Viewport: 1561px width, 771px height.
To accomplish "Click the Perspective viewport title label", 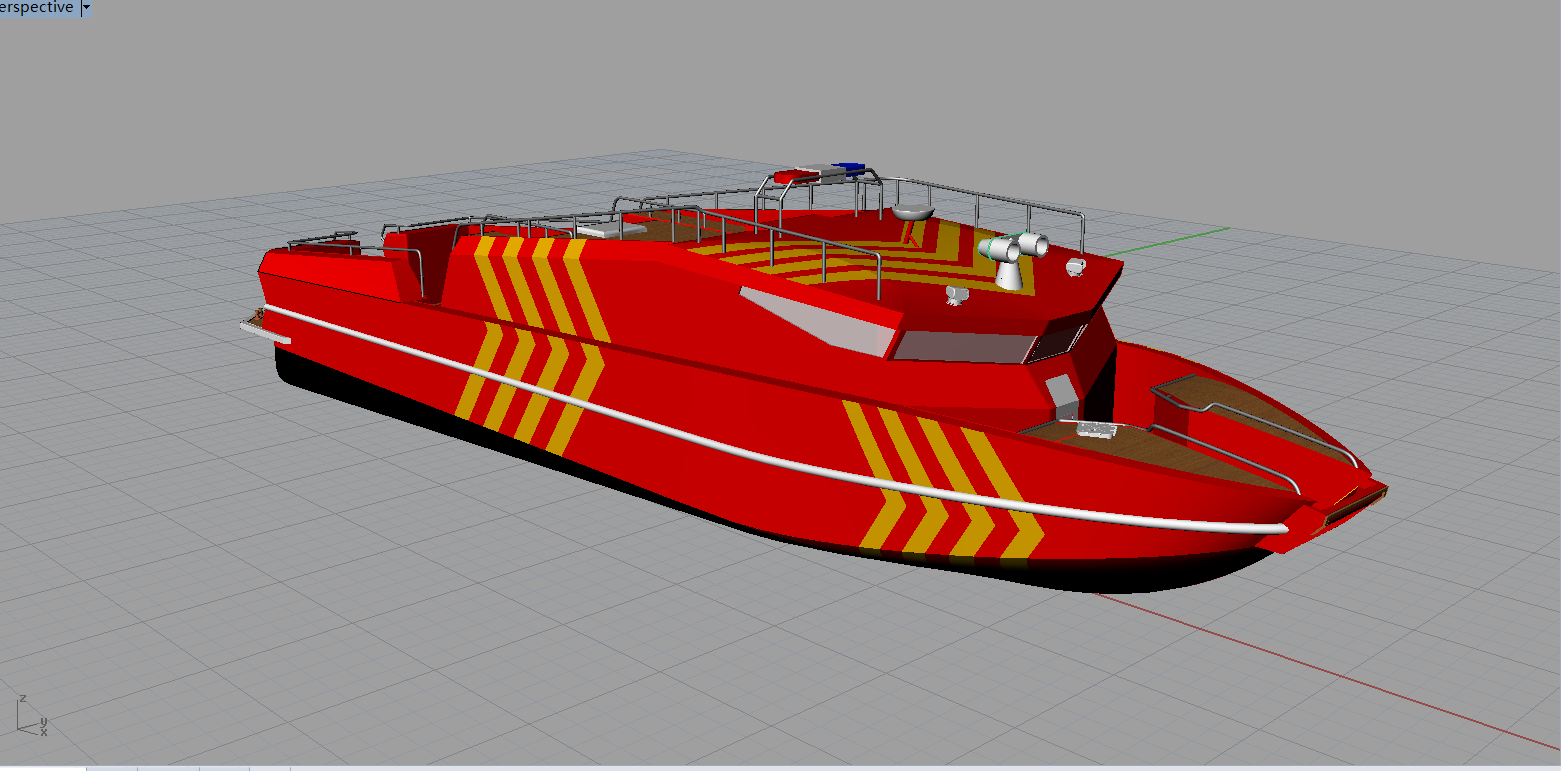I will coord(35,7).
